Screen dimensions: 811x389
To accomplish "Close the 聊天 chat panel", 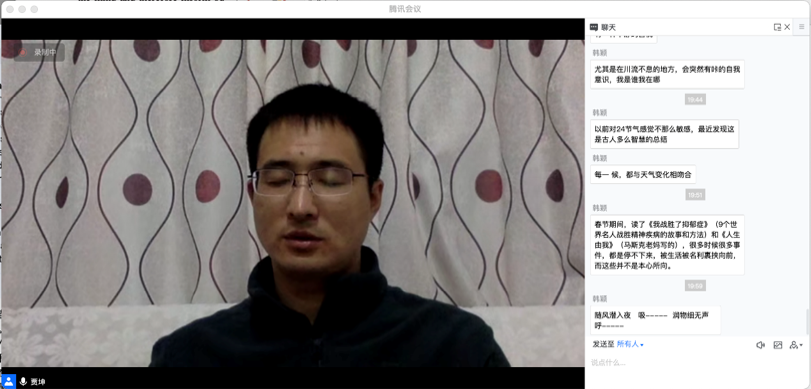I will (x=787, y=27).
